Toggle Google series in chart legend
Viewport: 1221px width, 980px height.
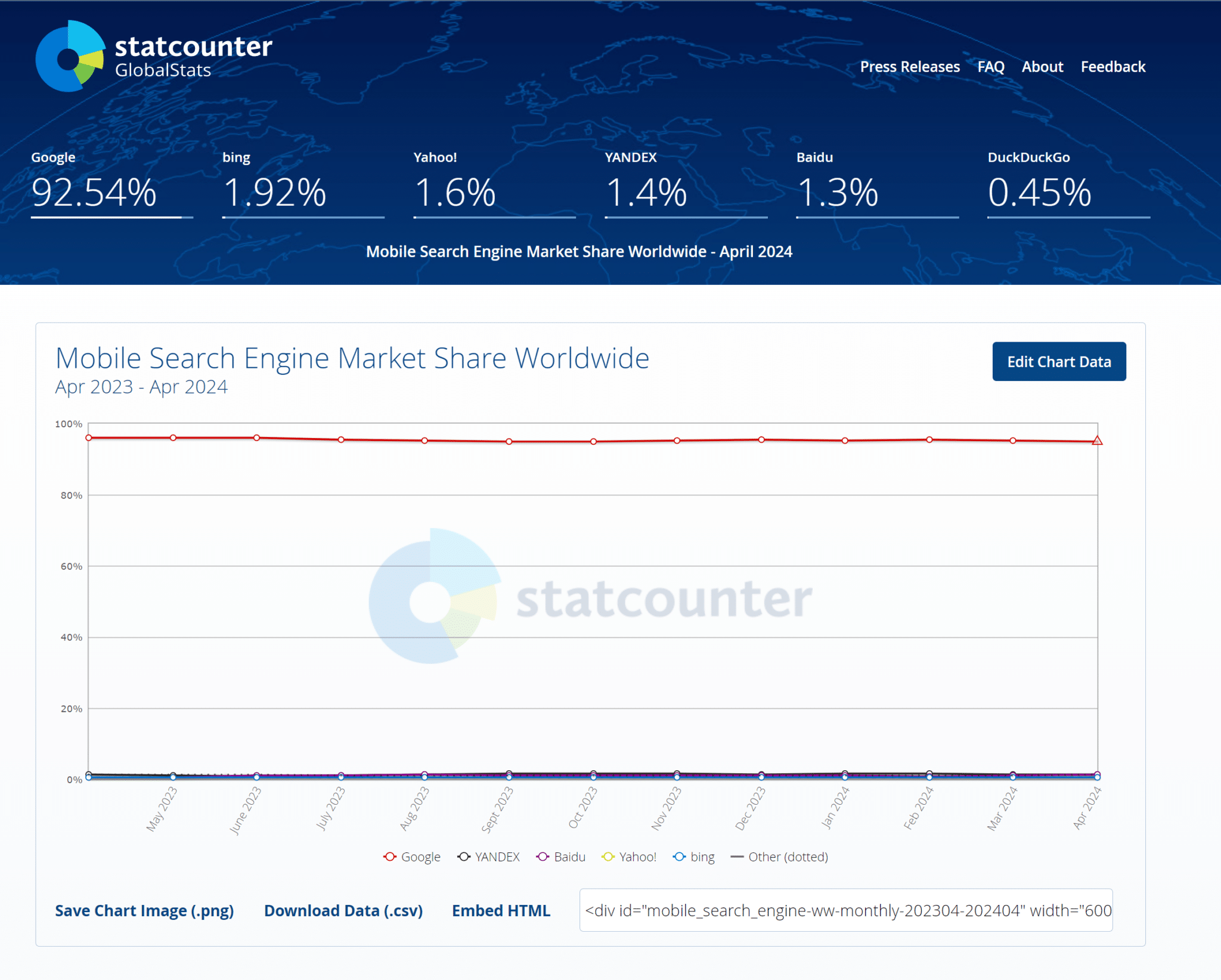pos(412,857)
